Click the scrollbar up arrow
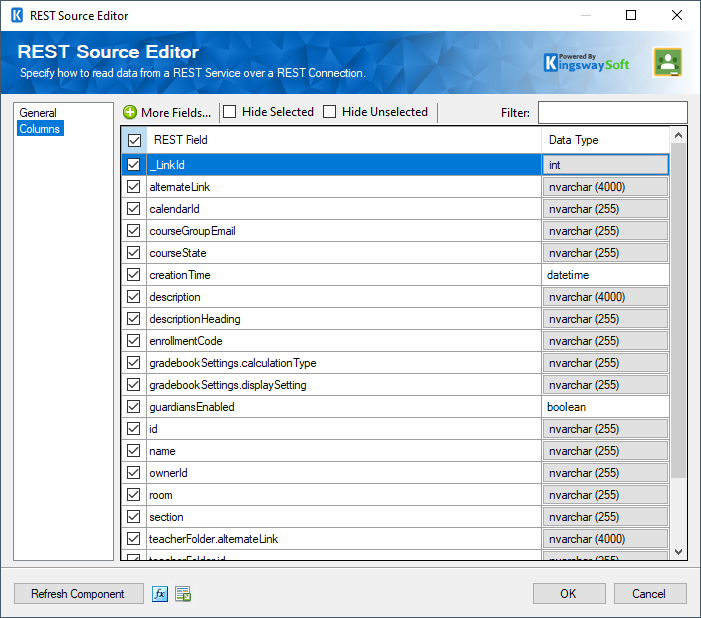 pos(678,135)
